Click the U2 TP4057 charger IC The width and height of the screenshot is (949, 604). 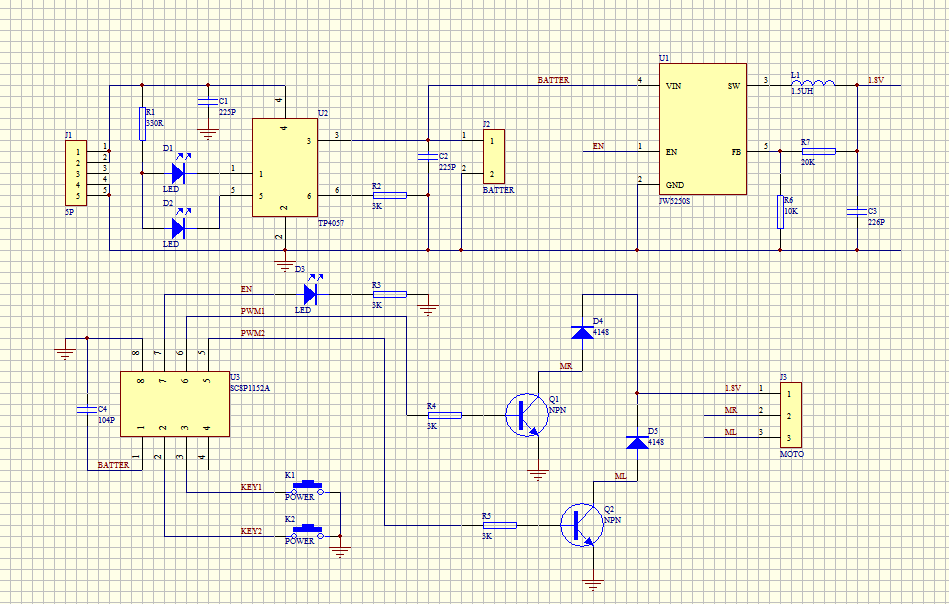click(284, 167)
